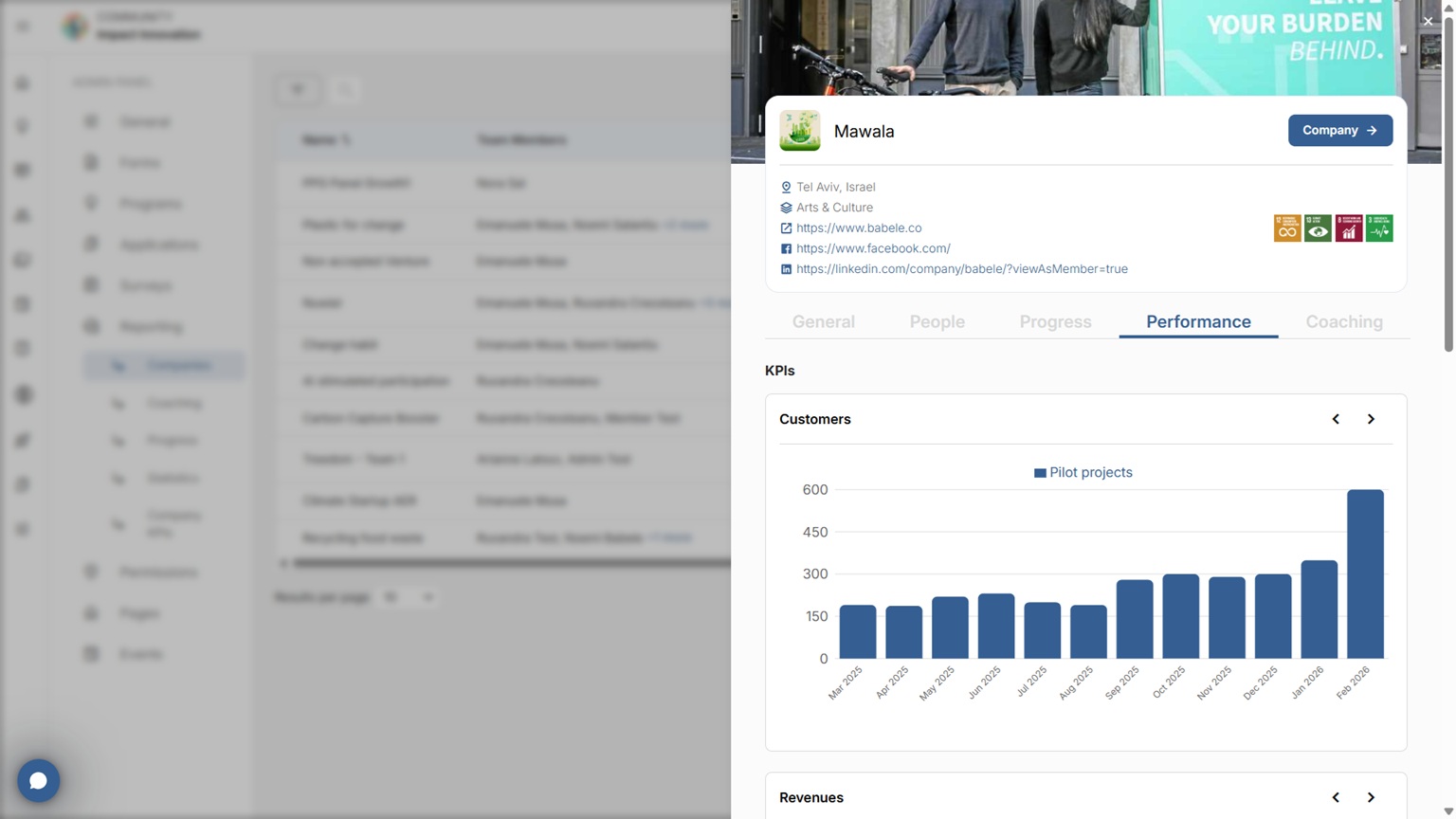Open Permissions in the background sidebar
Screen dimensions: 1456x819
coord(158,573)
